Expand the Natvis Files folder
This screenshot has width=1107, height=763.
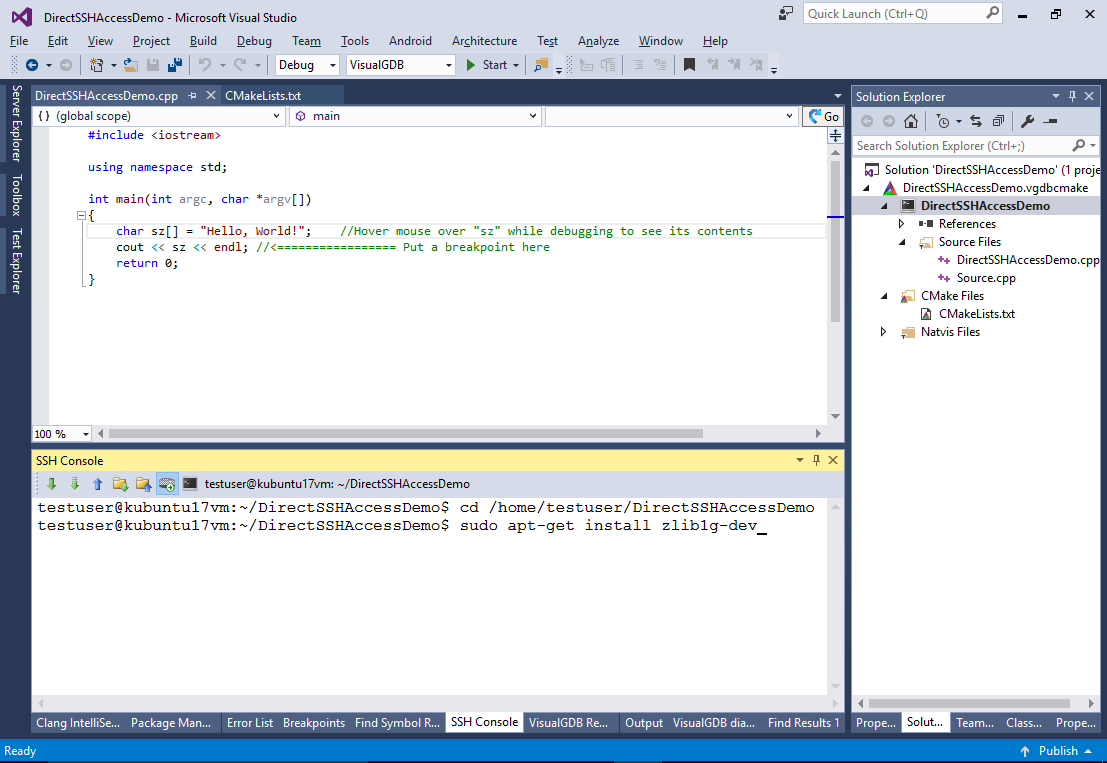point(883,332)
